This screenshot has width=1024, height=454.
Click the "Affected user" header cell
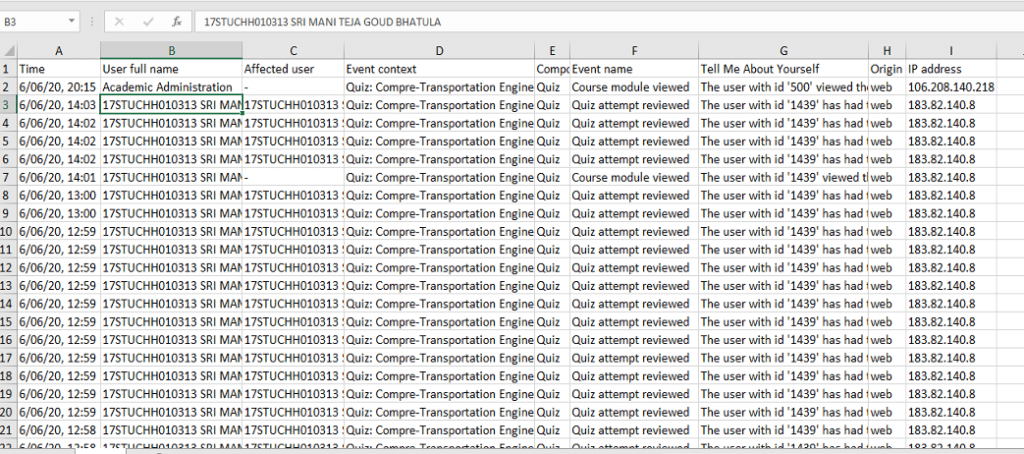click(x=292, y=69)
